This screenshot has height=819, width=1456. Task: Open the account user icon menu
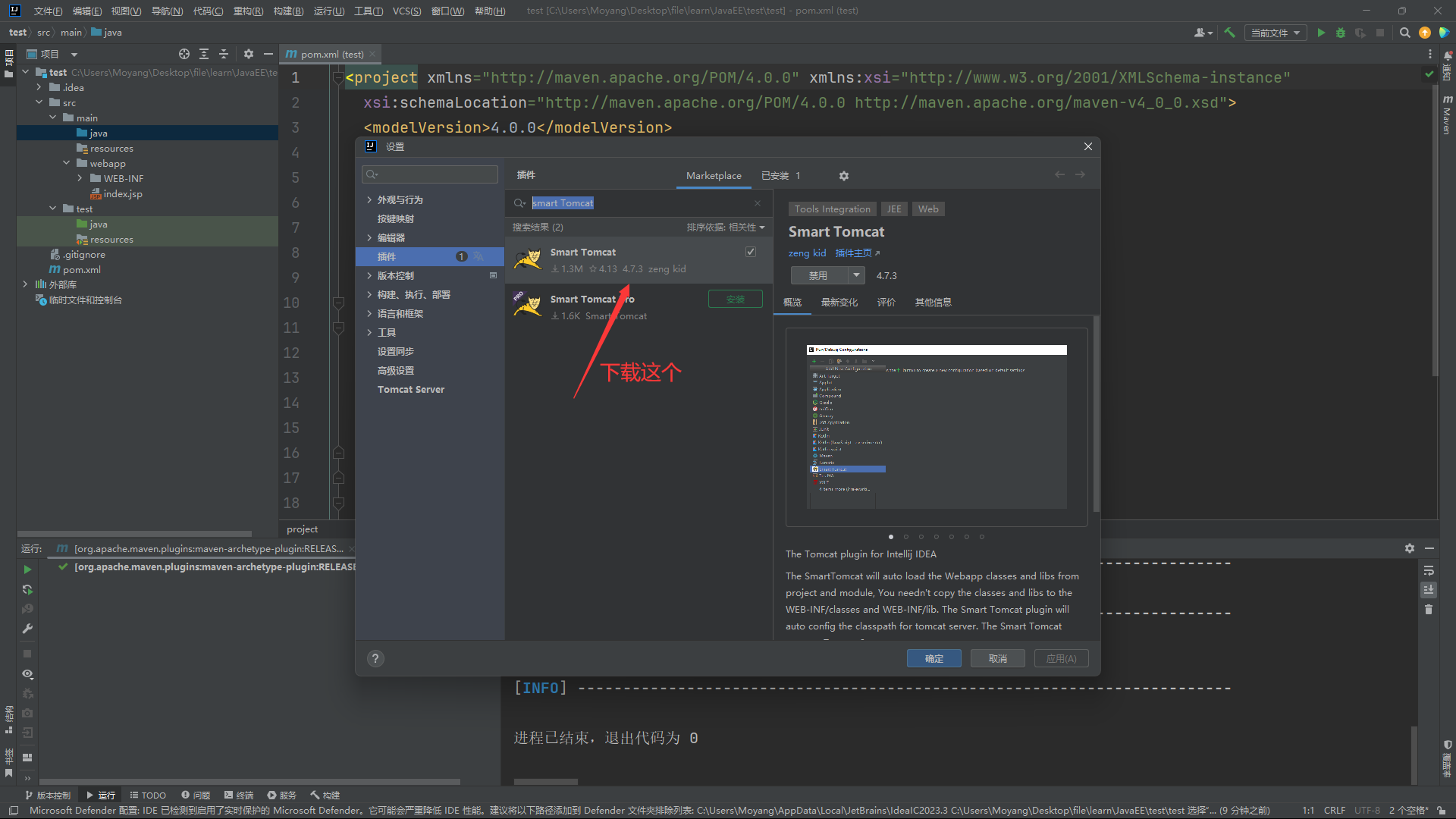click(x=1203, y=33)
